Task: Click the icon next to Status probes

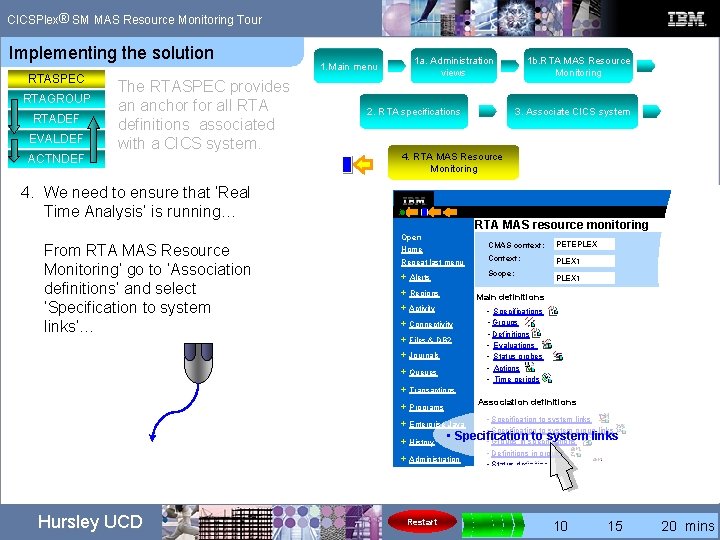Action: click(558, 356)
